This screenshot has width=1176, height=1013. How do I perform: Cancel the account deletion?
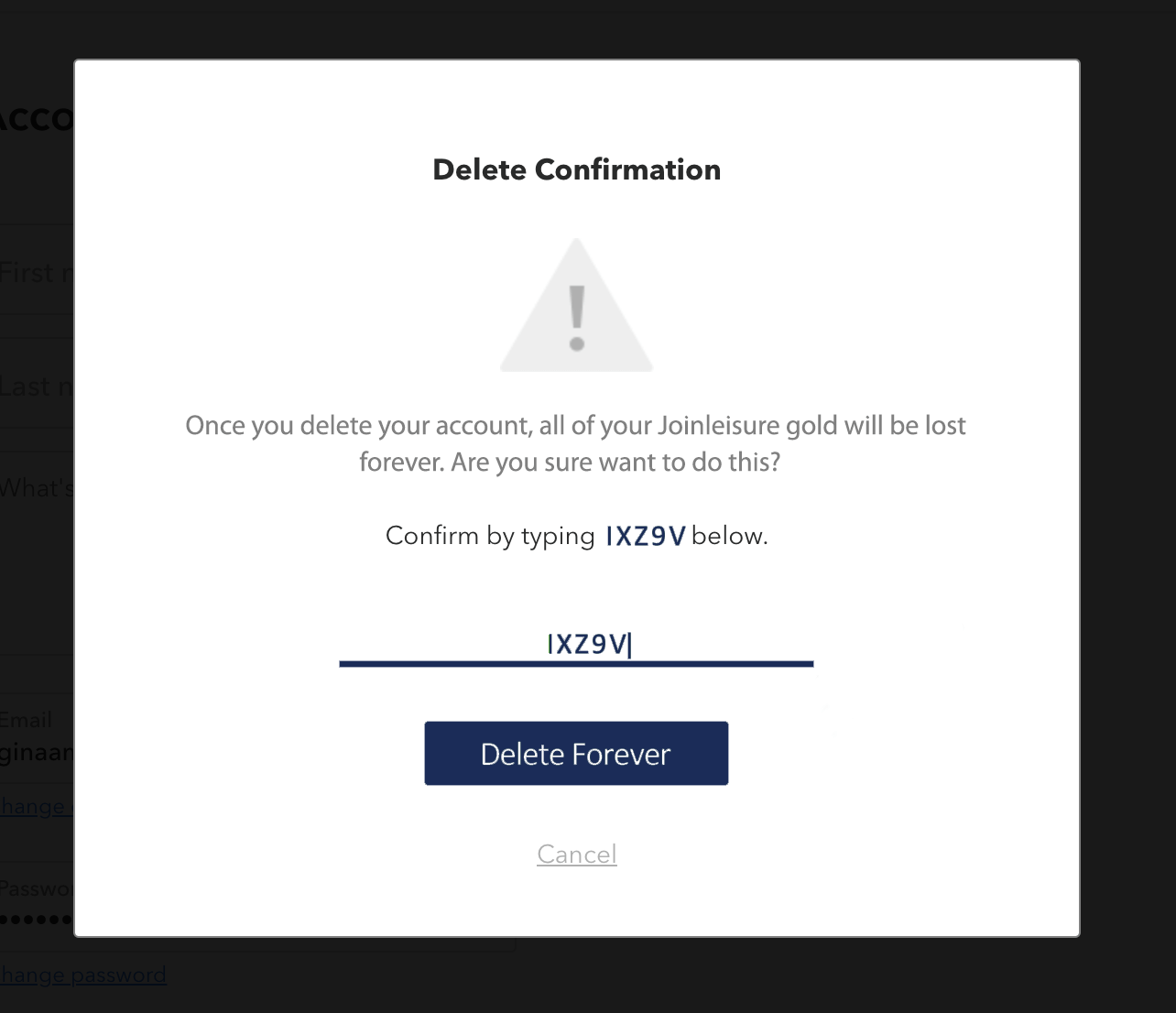coord(577,854)
